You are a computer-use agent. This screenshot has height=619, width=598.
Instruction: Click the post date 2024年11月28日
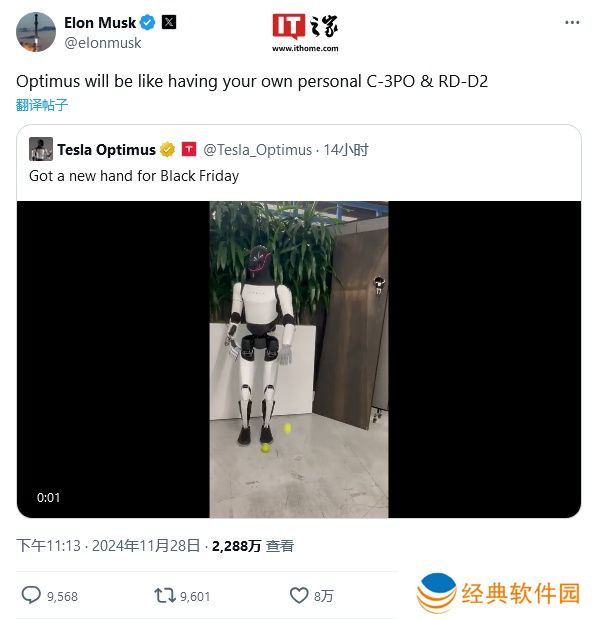point(146,546)
